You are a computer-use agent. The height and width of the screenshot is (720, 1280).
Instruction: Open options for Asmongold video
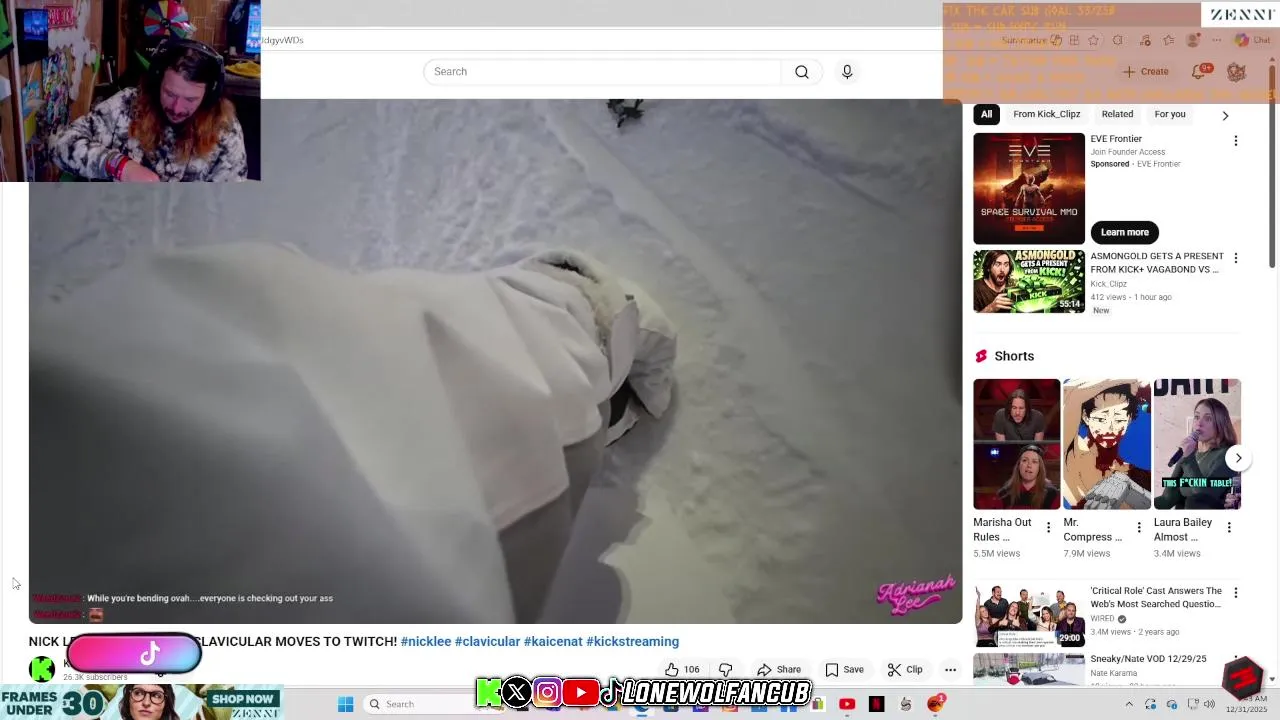[x=1236, y=258]
